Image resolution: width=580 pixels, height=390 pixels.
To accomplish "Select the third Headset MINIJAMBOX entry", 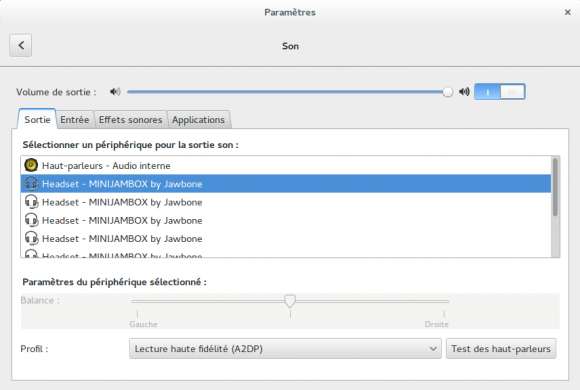I will (x=286, y=220).
